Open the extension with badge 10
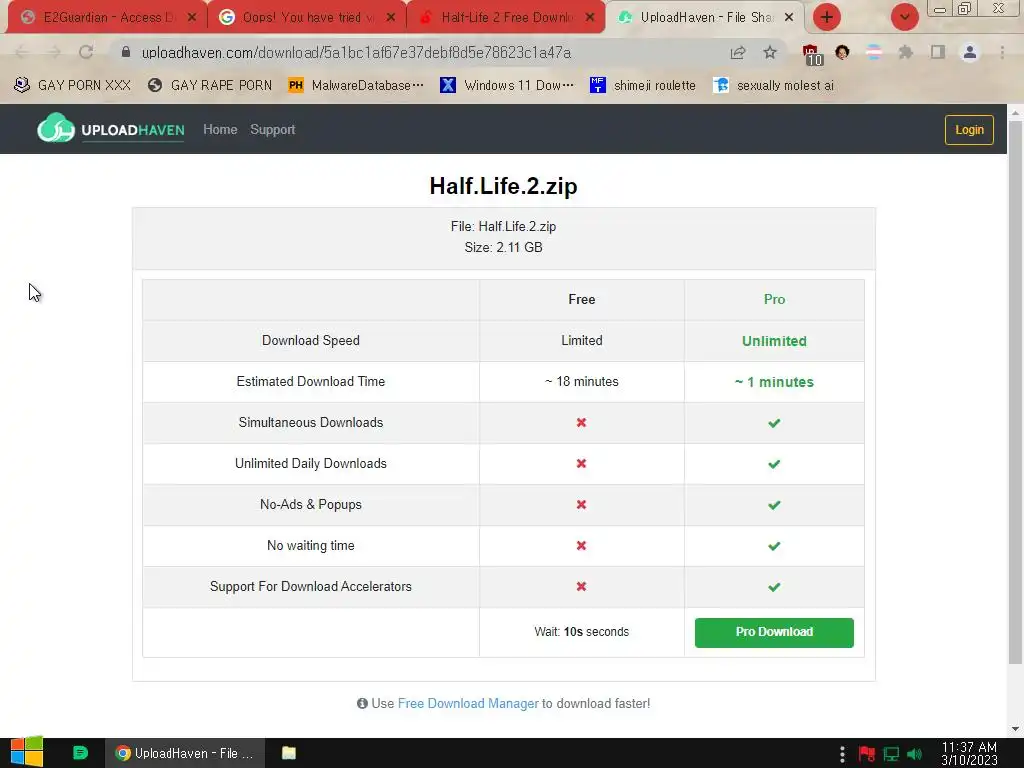 tap(811, 54)
